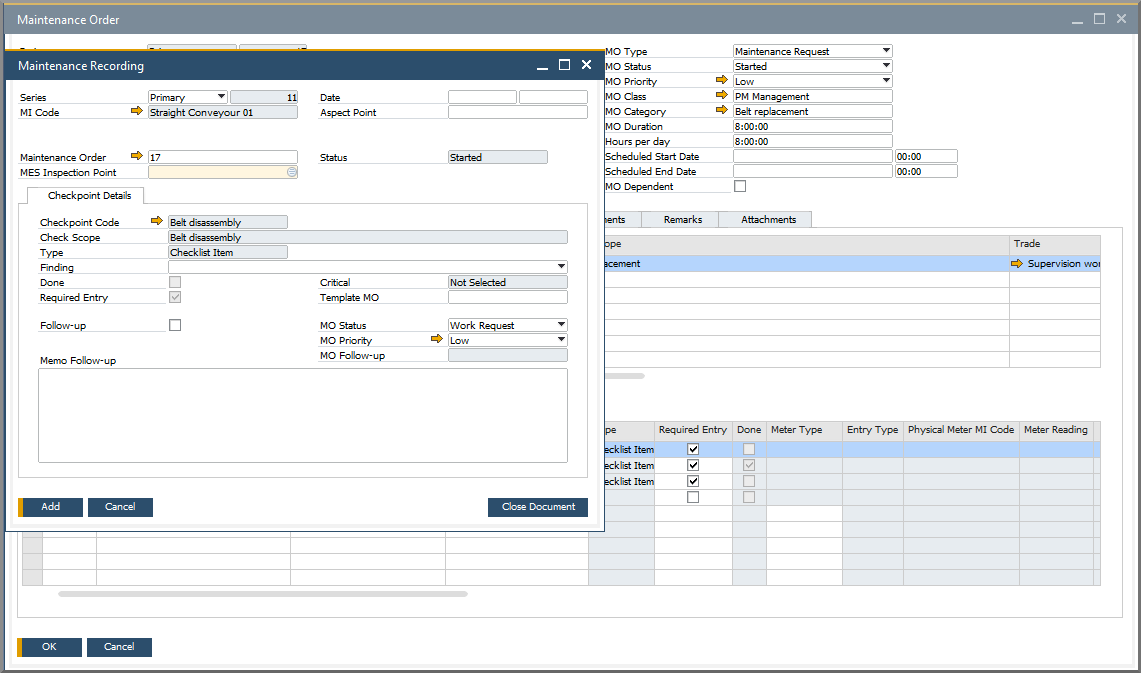
Task: Click the Supervision work trade link arrow
Action: pos(1017,263)
